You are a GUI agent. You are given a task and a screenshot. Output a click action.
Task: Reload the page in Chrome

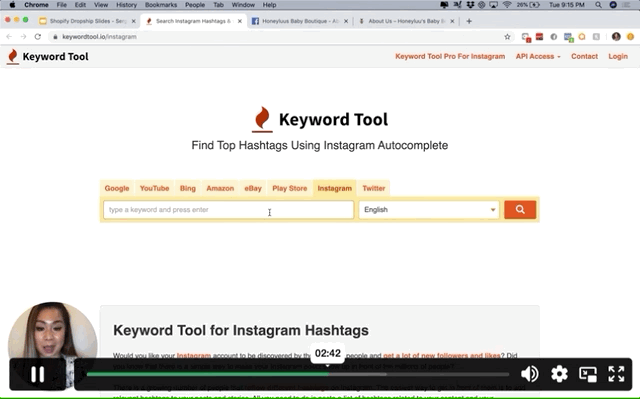click(38, 37)
